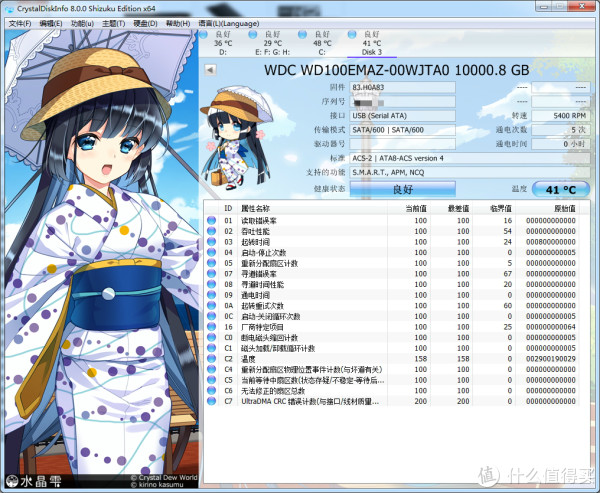Click the CrystalDiskInfo title bar icon
Image resolution: width=600 pixels, height=493 pixels.
click(10, 8)
